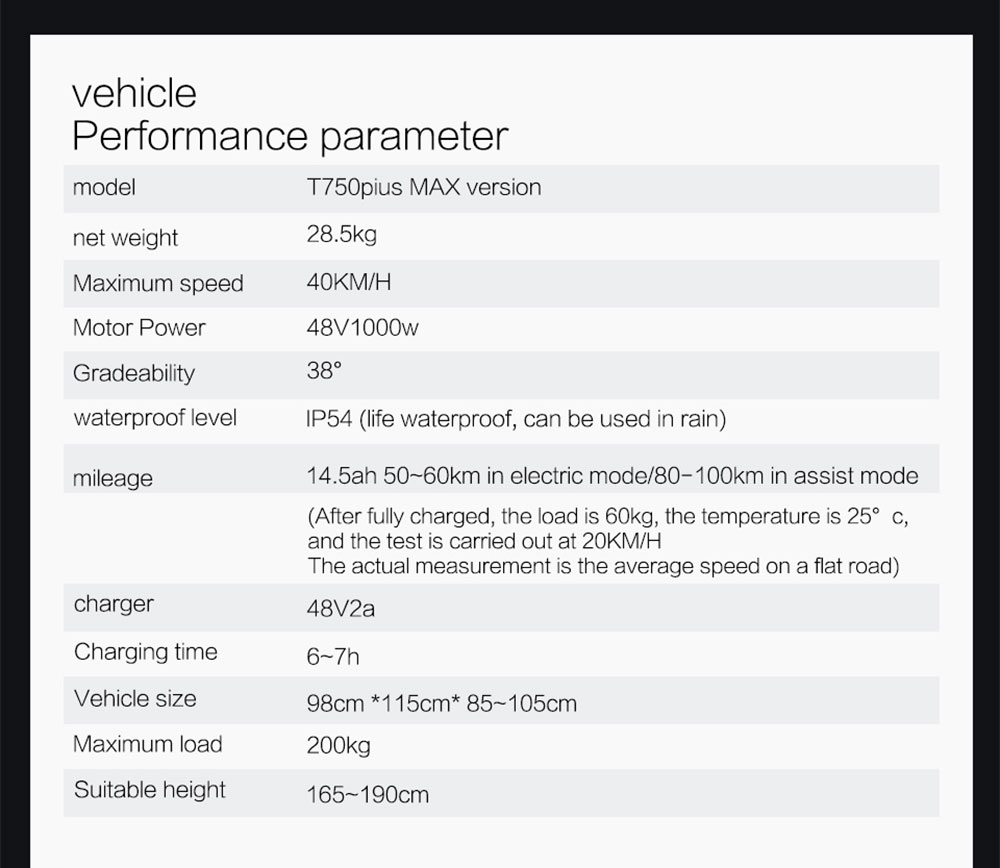This screenshot has width=1000, height=868.
Task: Click the "Maximum speed" label
Action: (158, 283)
